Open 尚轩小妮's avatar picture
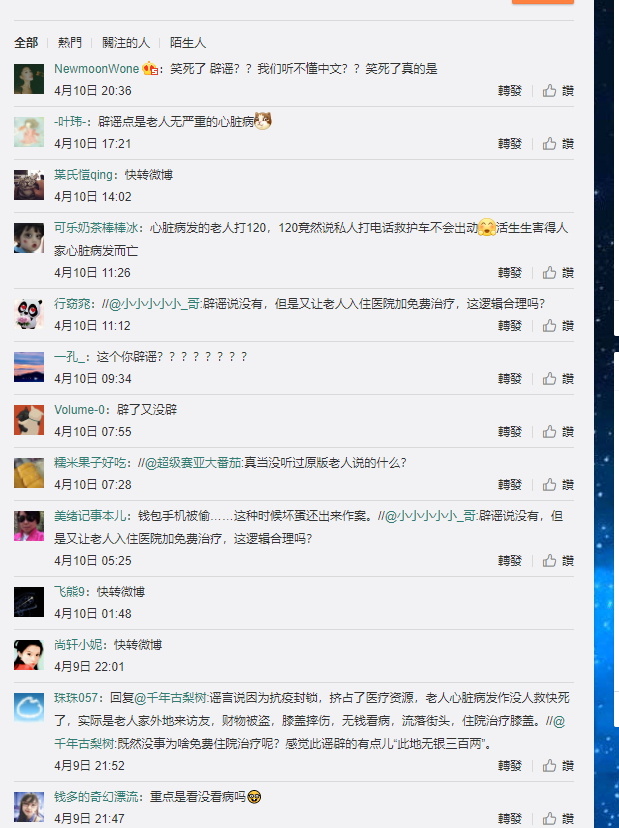Screen dimensions: 619x828 click(29, 655)
